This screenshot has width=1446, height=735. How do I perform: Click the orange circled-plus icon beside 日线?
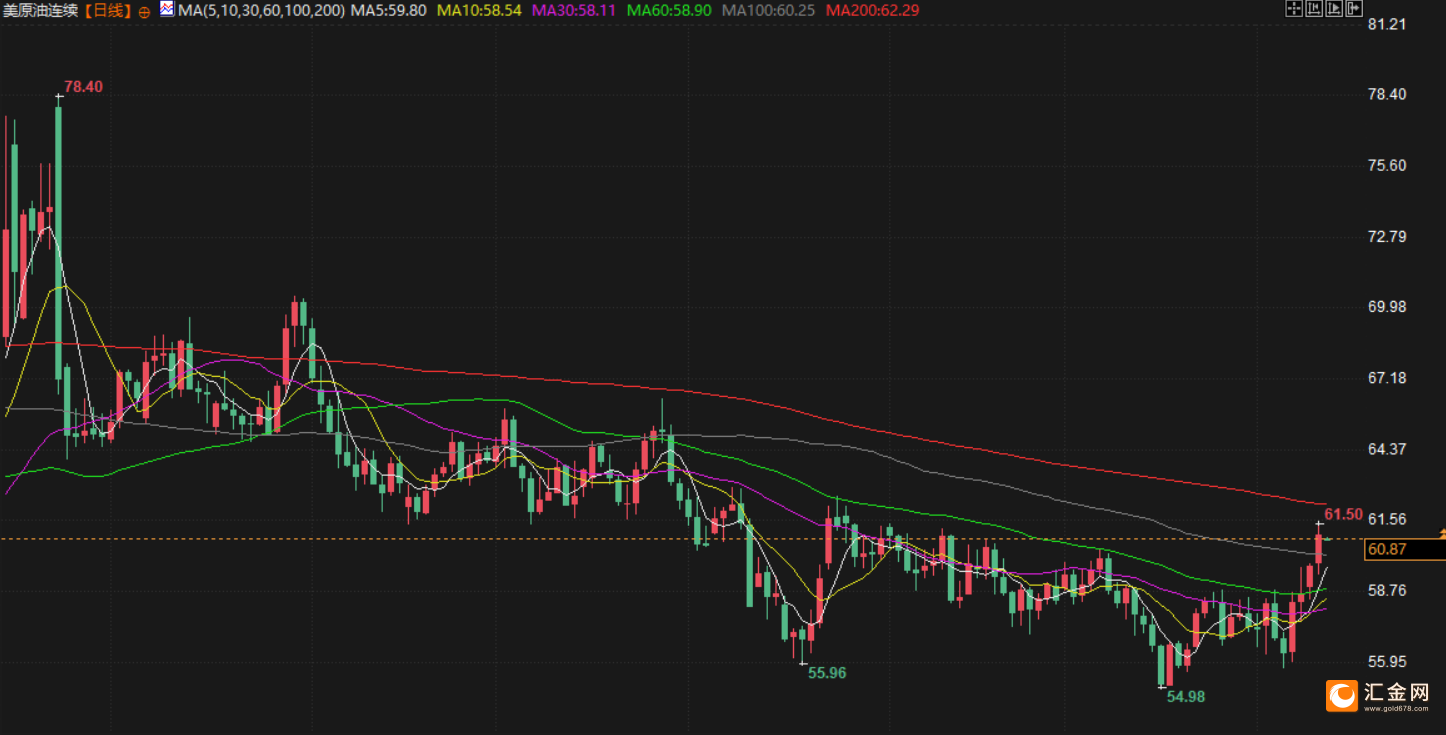point(145,11)
